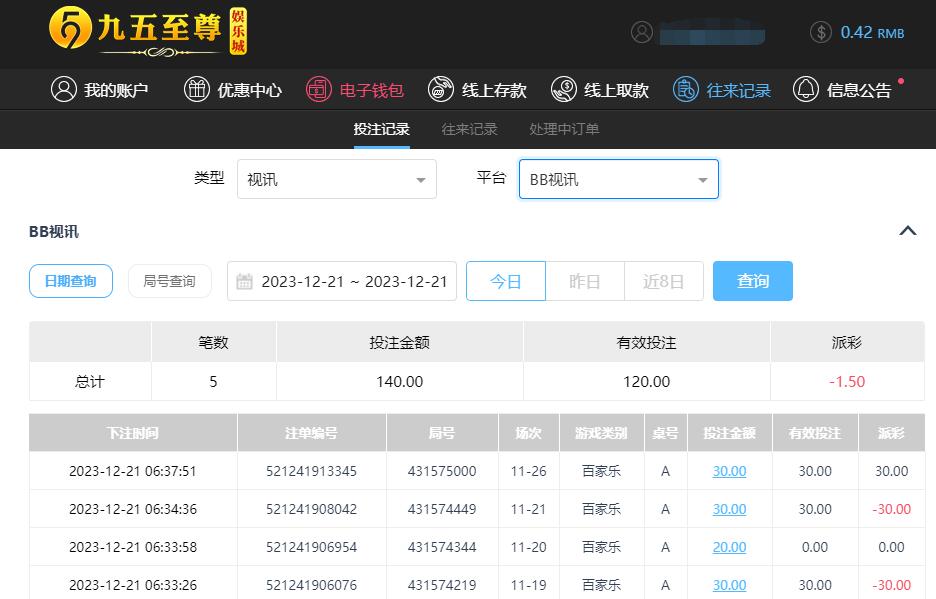936x599 pixels.
Task: Open 往来记录 records icon
Action: pyautogui.click(x=686, y=90)
